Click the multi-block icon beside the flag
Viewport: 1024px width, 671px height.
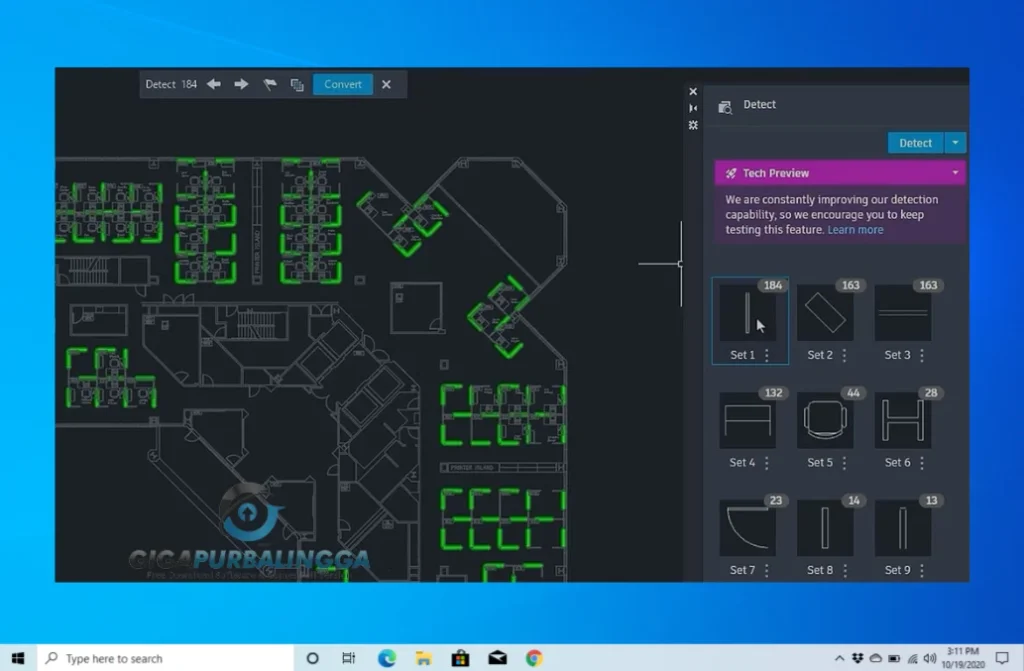pyautogui.click(x=296, y=85)
